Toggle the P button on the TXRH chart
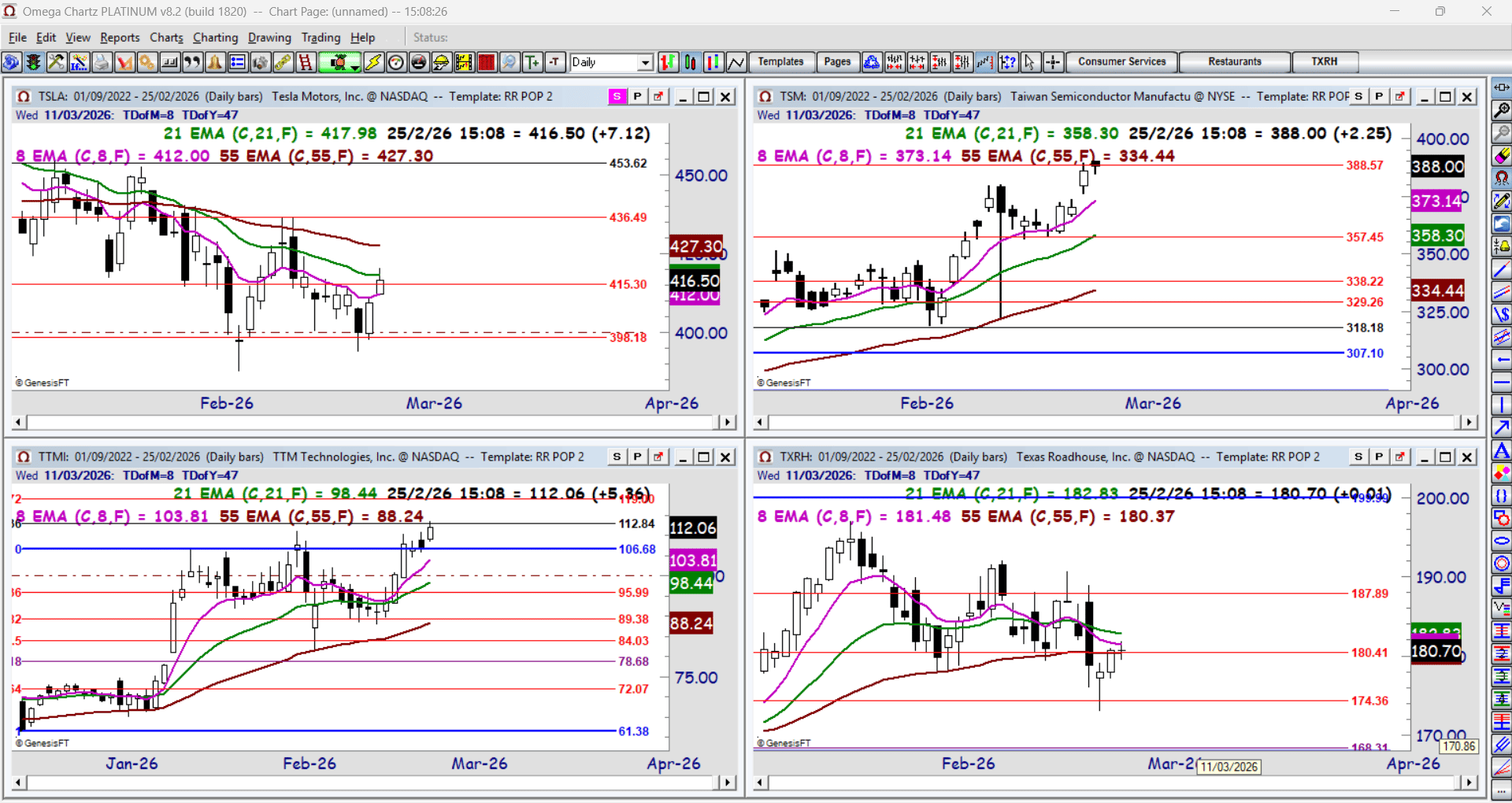 (1379, 457)
